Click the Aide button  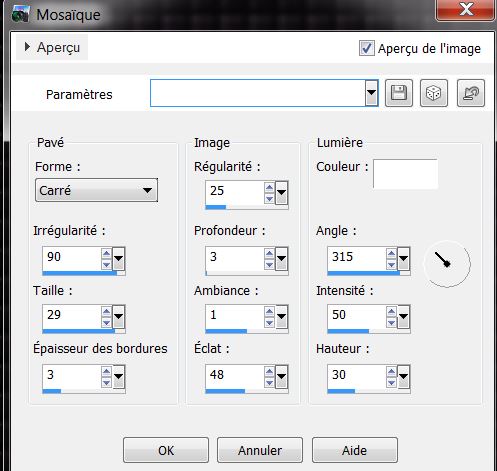click(x=355, y=450)
